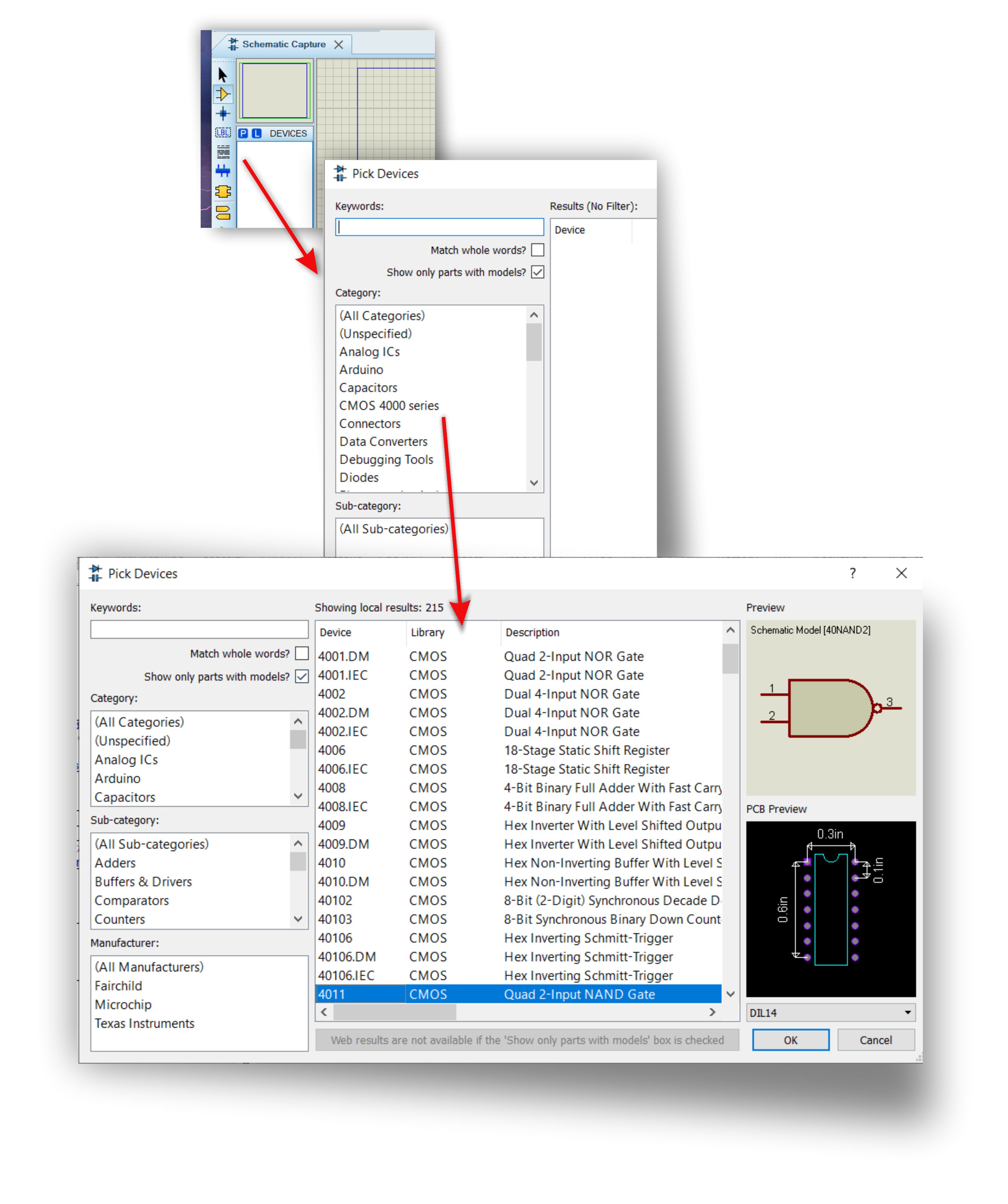Viewport: 1008px width, 1204px height.
Task: Click the Keywords field in the 215-results dialog
Action: point(199,629)
